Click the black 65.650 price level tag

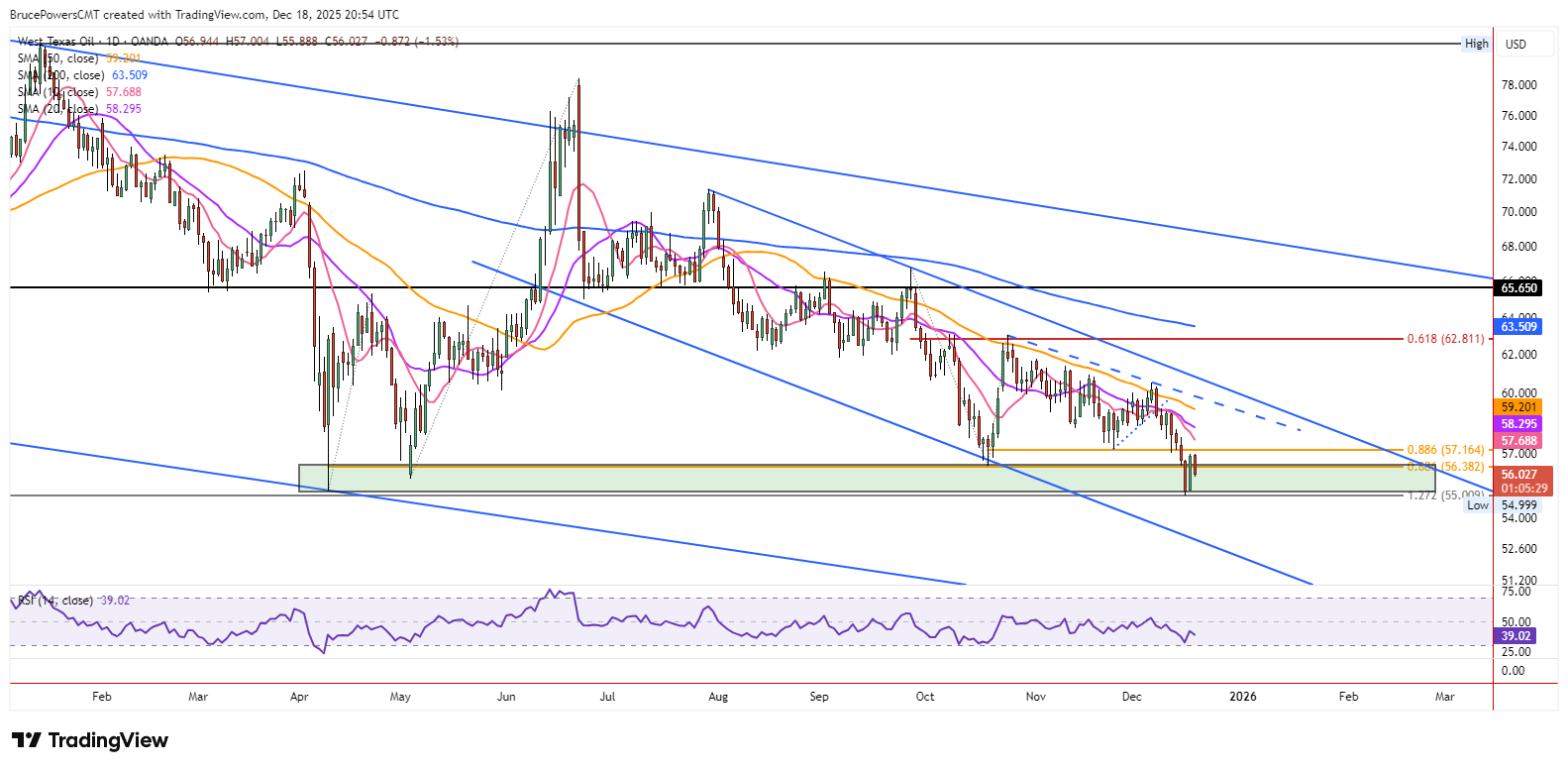click(1518, 288)
